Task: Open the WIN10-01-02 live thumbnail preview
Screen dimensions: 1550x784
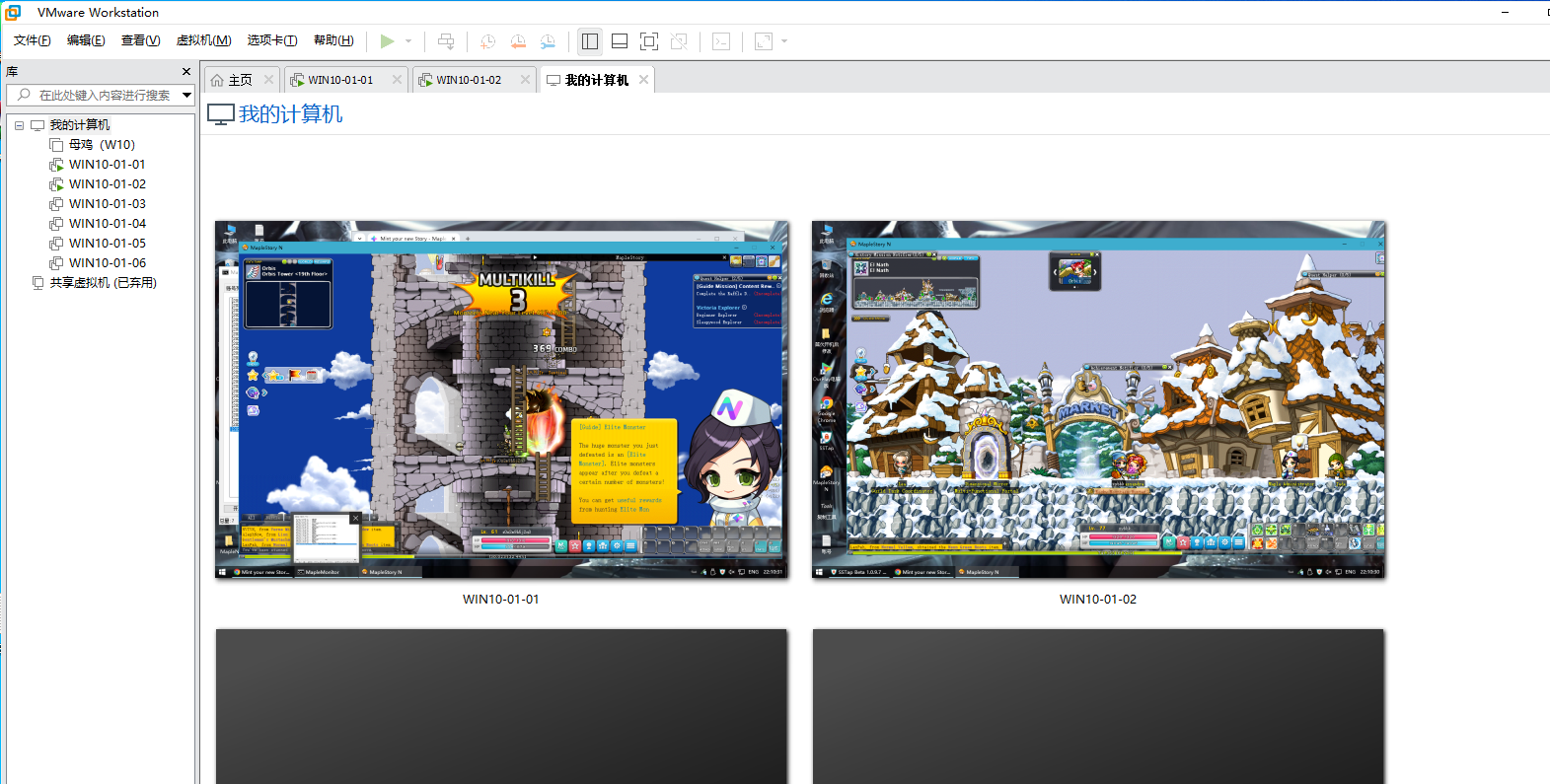Action: (x=1098, y=399)
